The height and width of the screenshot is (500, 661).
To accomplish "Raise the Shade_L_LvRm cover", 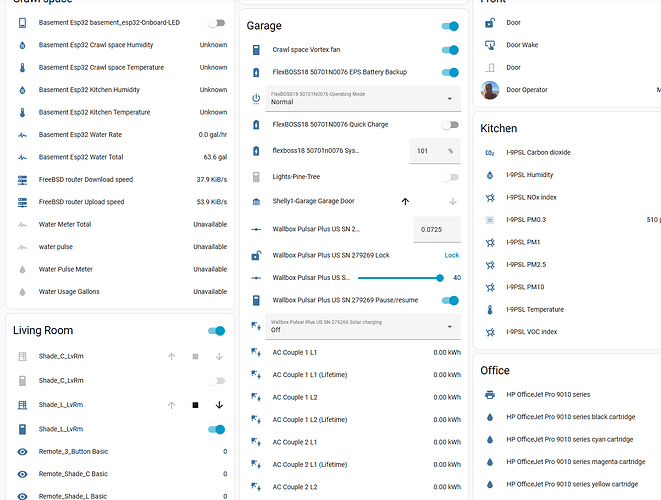I will pyautogui.click(x=172, y=405).
